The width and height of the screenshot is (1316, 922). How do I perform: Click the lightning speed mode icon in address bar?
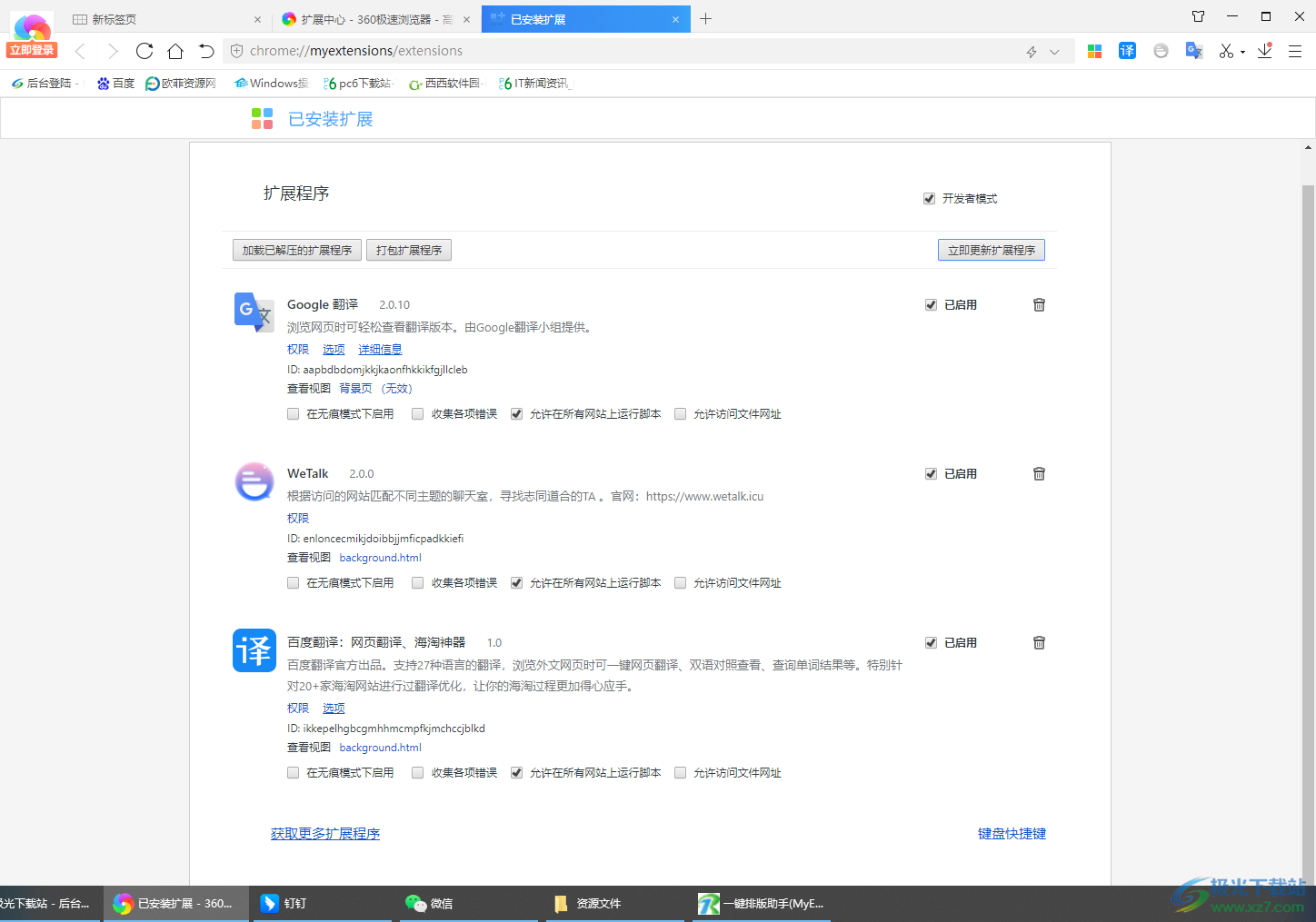pyautogui.click(x=1032, y=52)
